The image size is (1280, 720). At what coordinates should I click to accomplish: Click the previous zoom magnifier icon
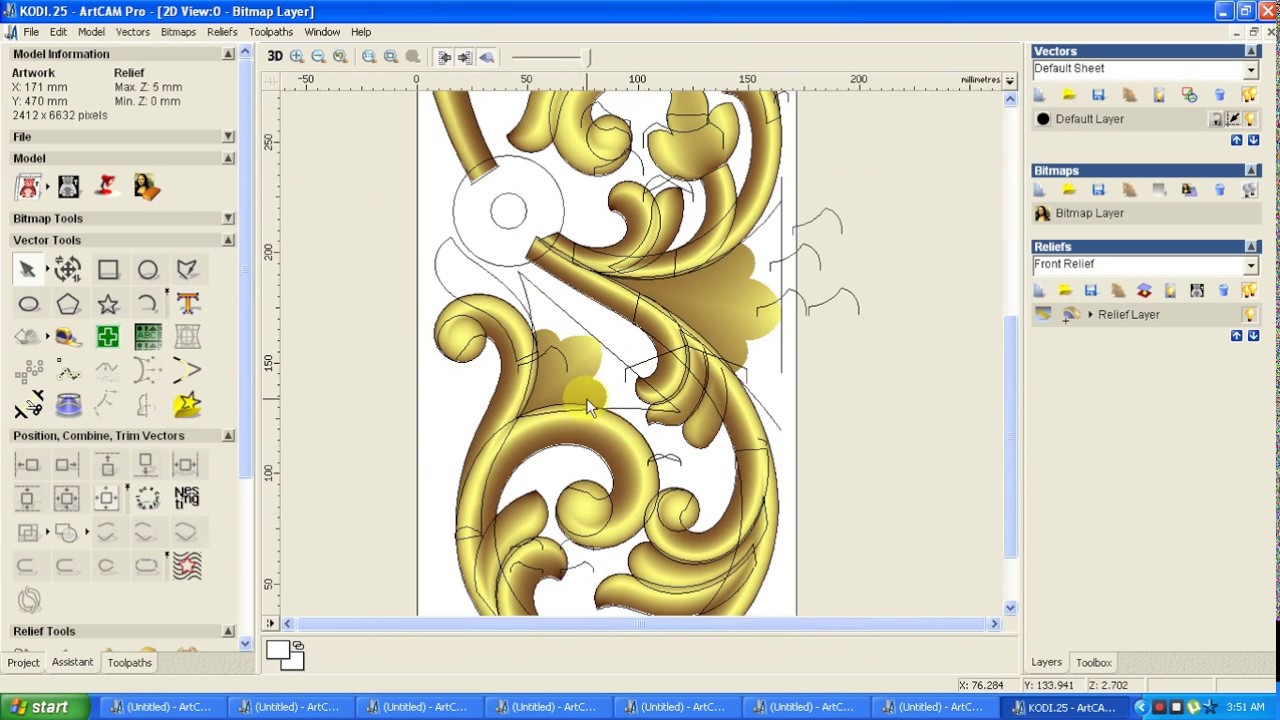[x=340, y=57]
